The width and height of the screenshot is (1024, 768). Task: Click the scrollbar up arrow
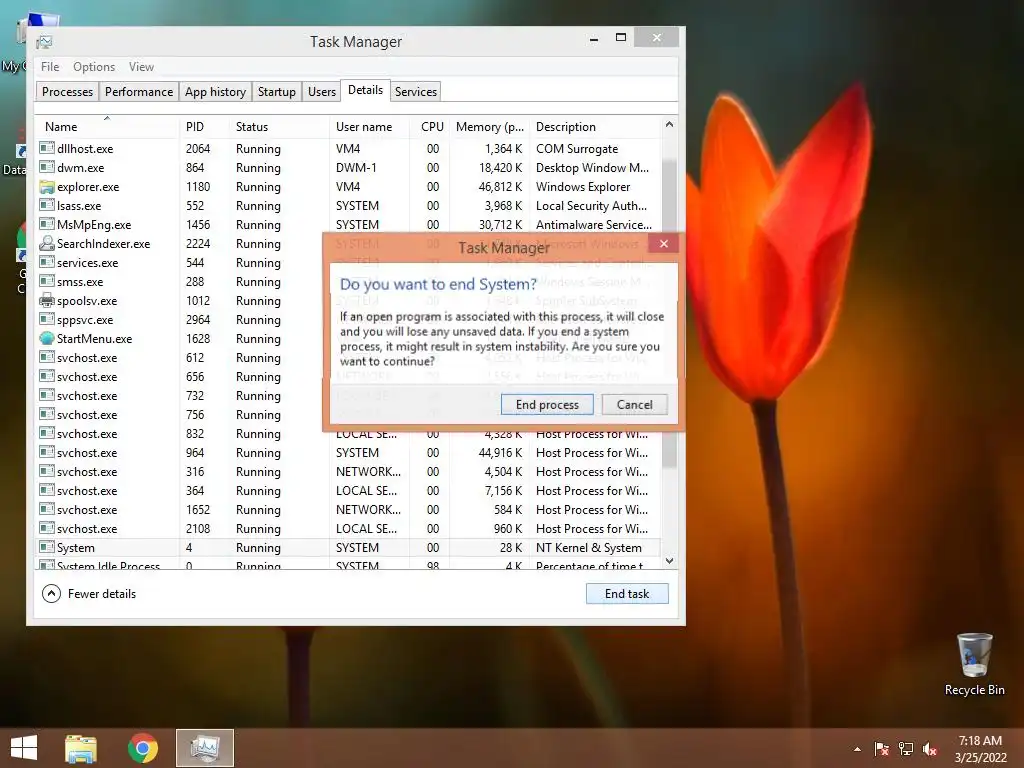669,124
